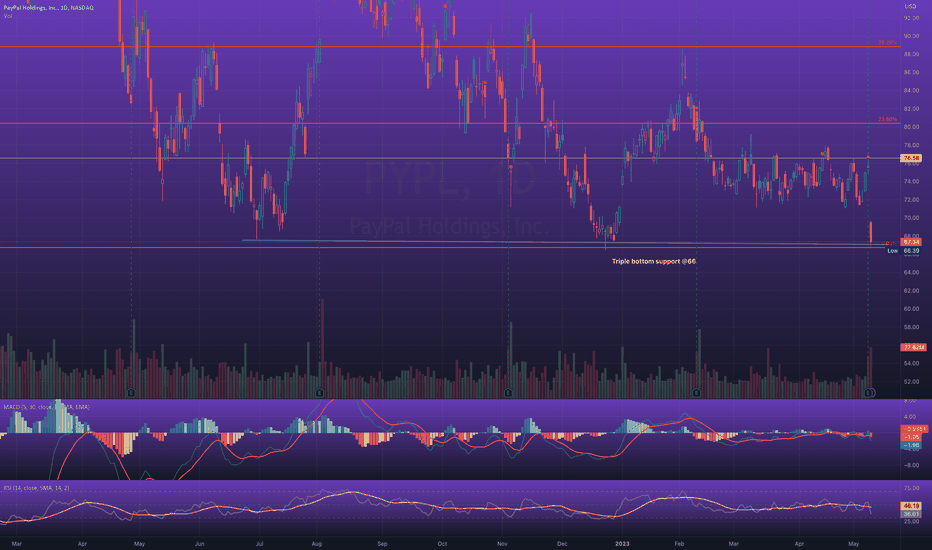Select the Vol indicator legend label
Viewport: 932px width, 550px height.
8,16
